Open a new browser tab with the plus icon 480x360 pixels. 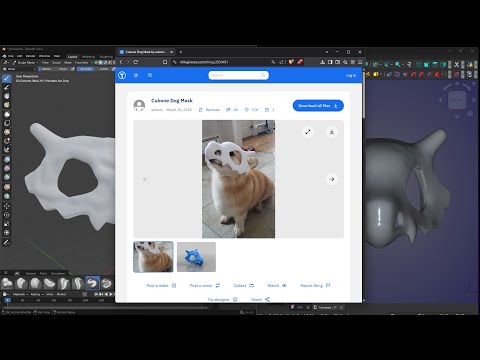[x=181, y=52]
